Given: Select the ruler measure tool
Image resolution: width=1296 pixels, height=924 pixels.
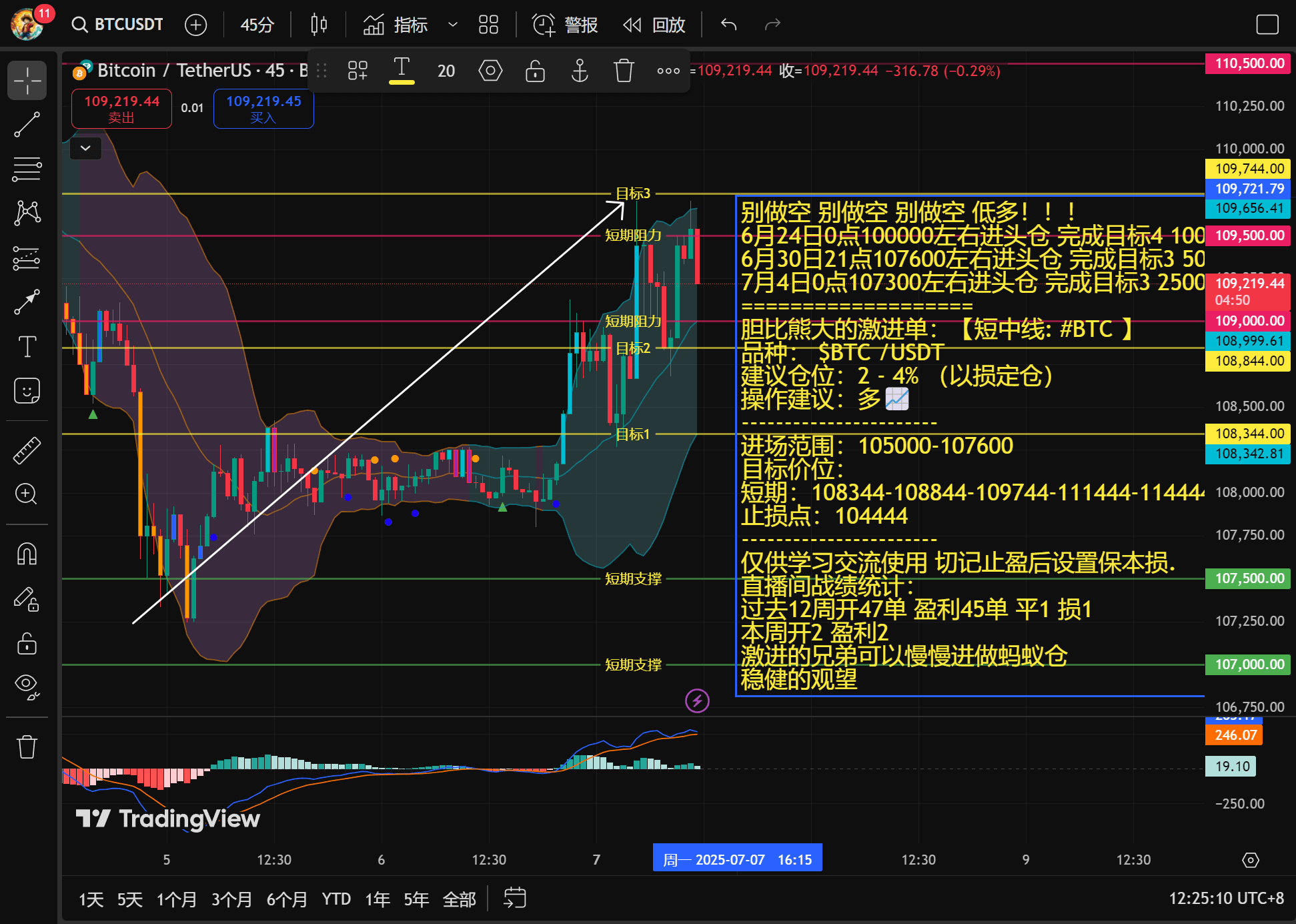Looking at the screenshot, I should pyautogui.click(x=27, y=450).
